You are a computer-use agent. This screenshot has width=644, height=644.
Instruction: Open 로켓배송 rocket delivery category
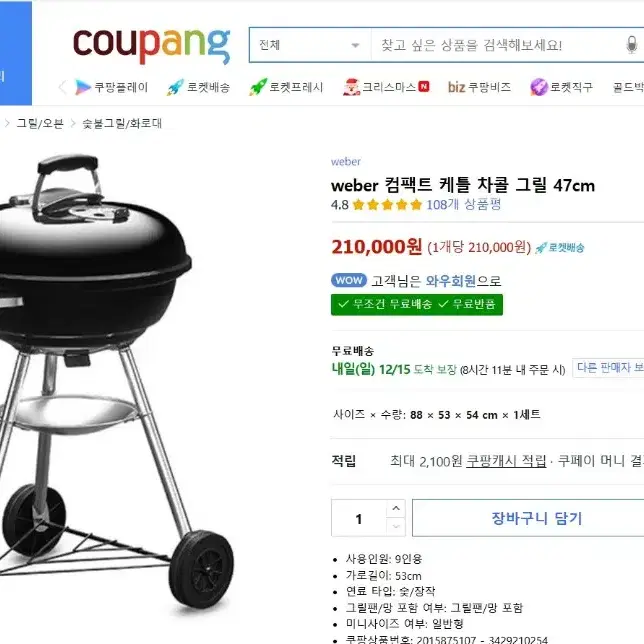[198, 87]
